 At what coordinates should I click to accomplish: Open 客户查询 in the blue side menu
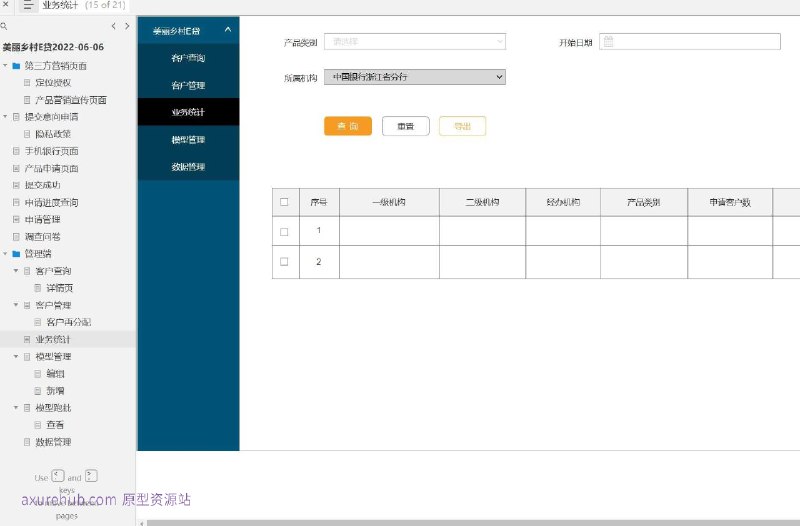pos(188,58)
